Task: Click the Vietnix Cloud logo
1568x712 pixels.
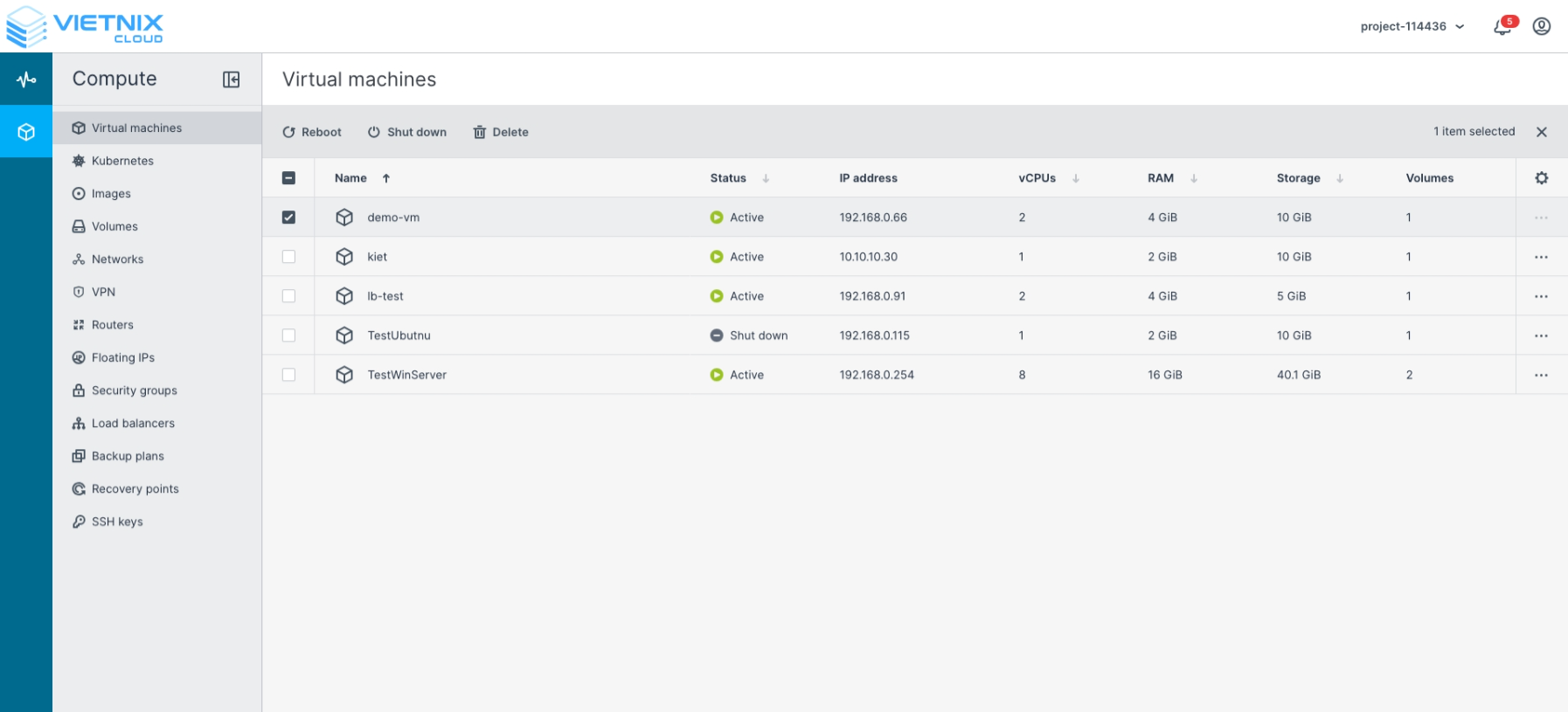Action: coord(85,26)
